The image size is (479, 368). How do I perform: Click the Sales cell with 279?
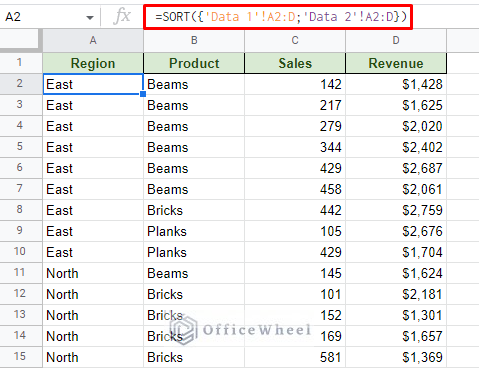295,126
